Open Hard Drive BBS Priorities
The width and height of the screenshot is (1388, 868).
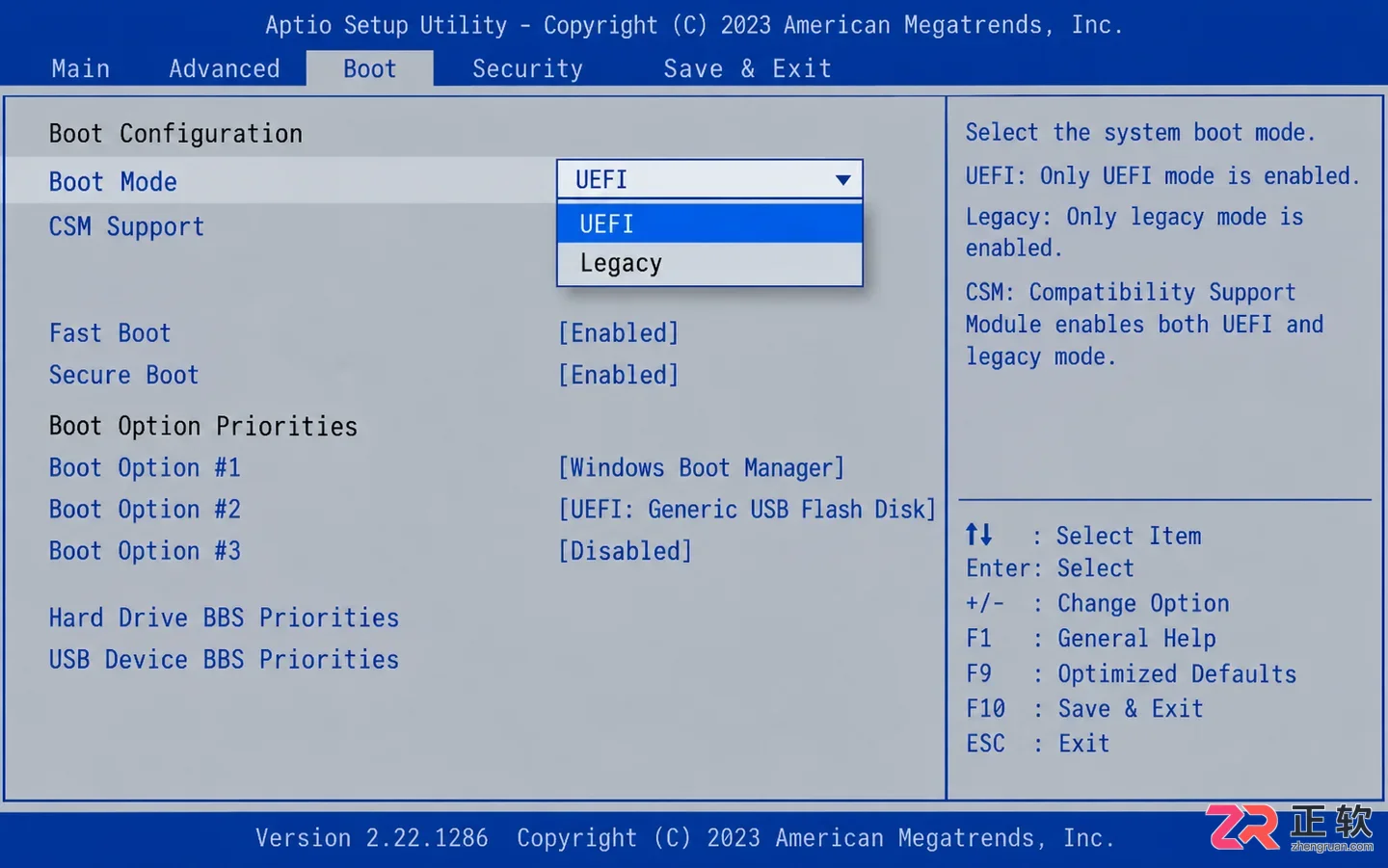coord(224,618)
